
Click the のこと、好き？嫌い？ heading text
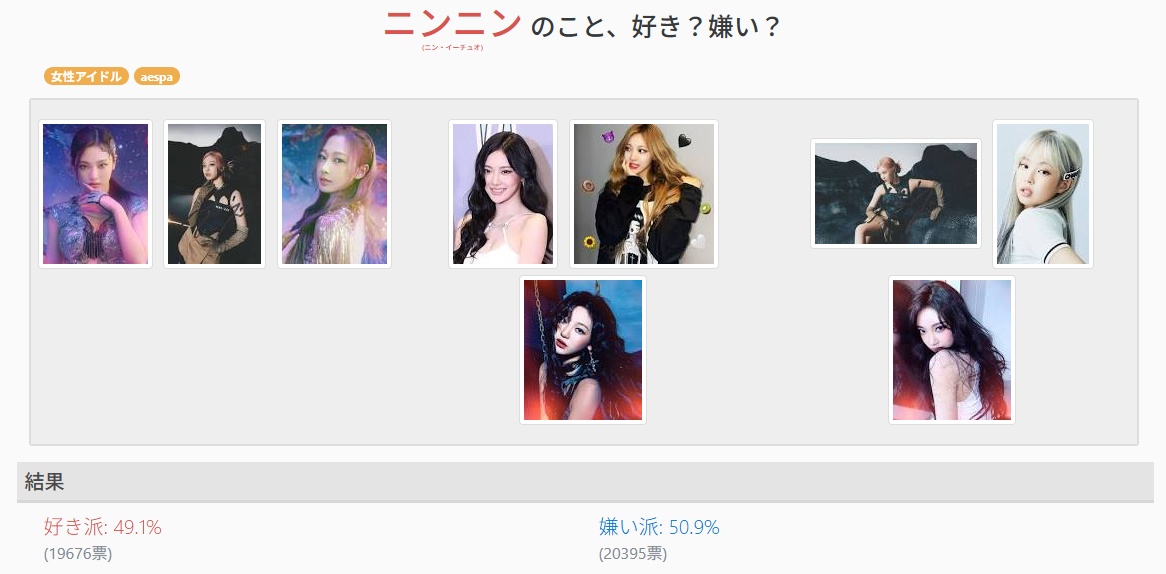(x=655, y=28)
